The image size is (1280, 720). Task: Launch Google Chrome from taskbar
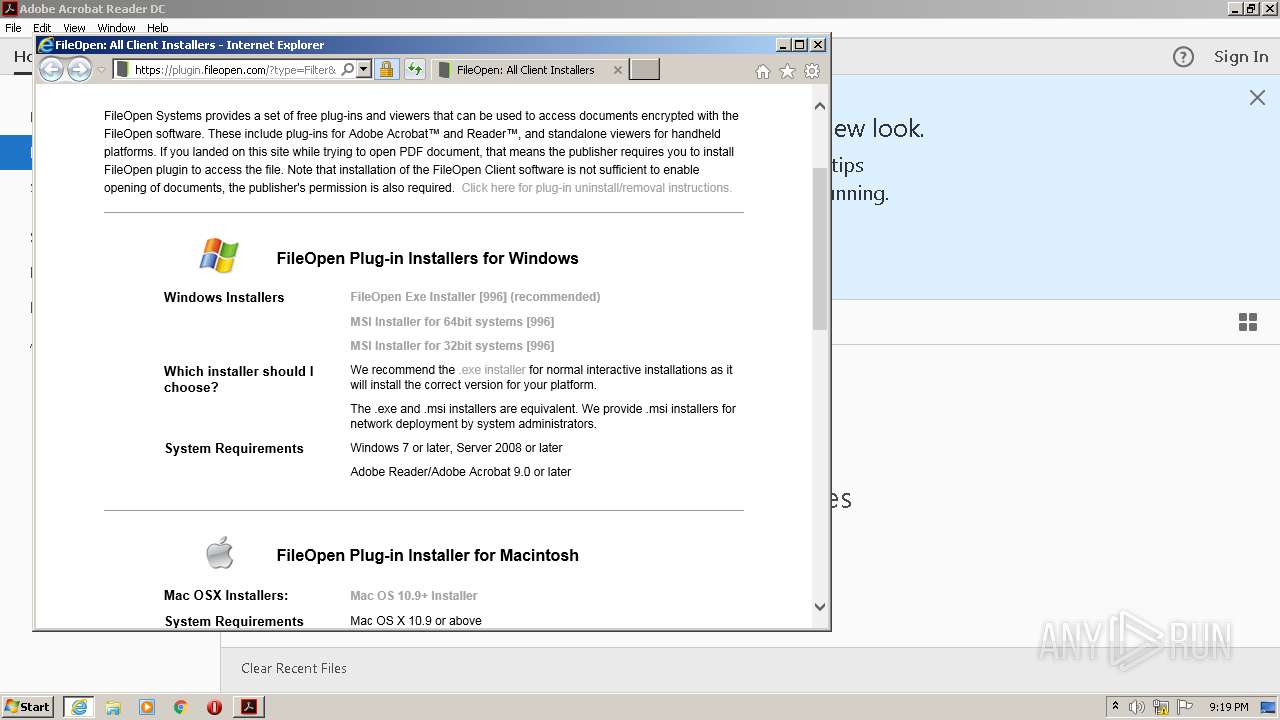click(x=181, y=707)
